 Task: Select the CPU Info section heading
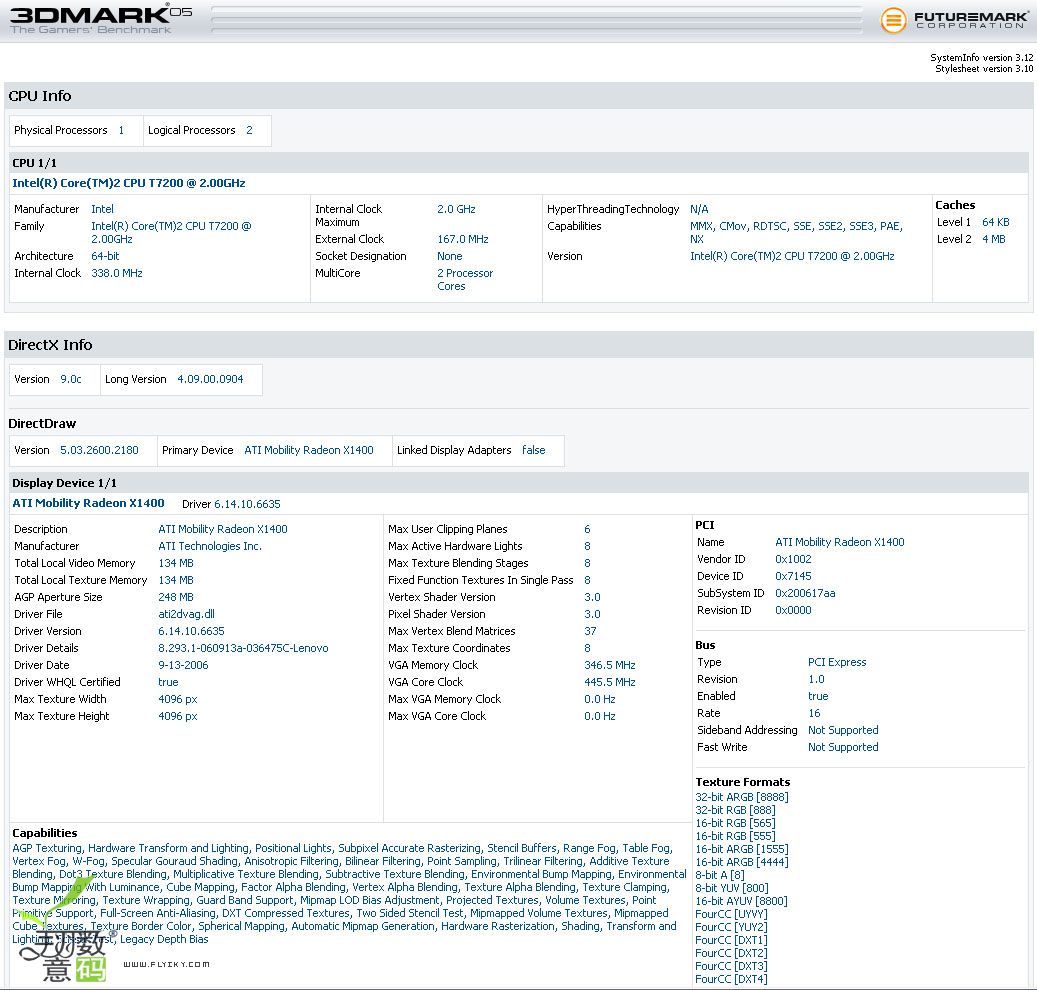point(40,96)
